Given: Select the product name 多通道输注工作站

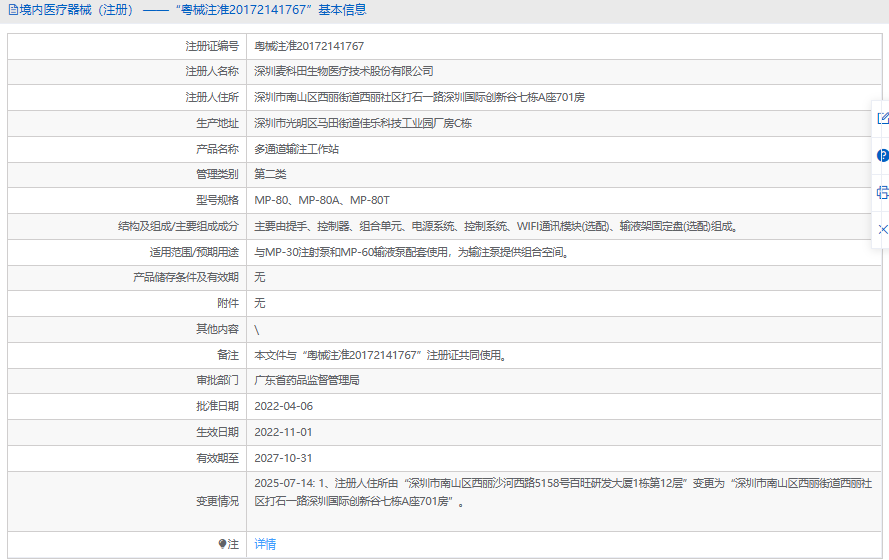Looking at the screenshot, I should [297, 149].
